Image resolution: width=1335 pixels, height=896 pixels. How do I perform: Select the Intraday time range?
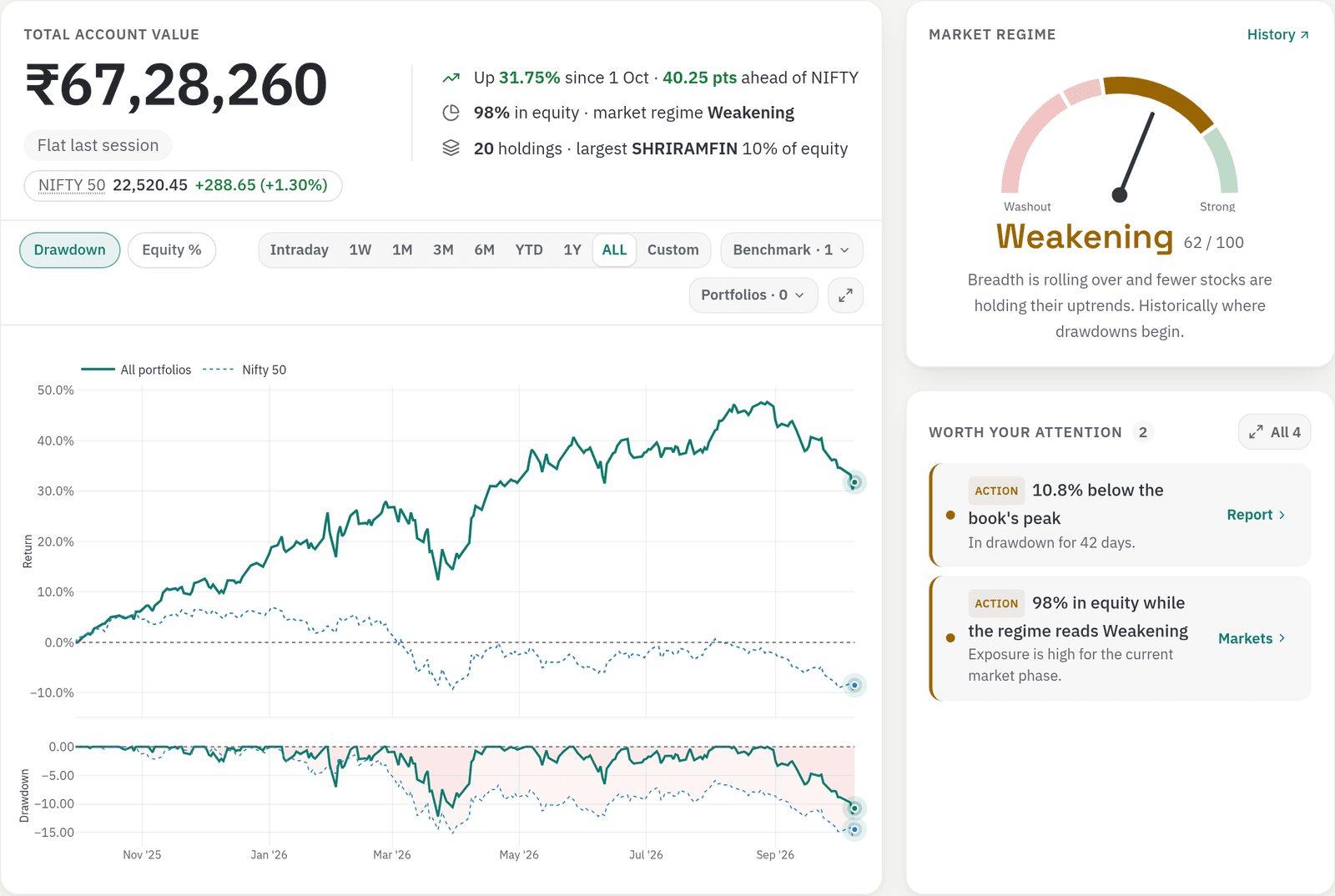[299, 250]
